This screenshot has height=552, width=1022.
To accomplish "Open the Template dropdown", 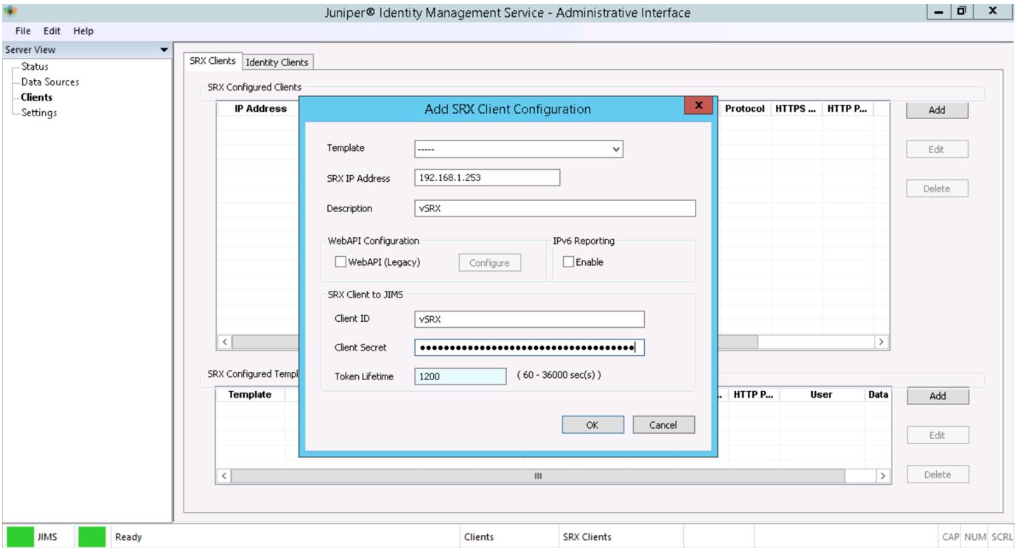I will point(519,149).
